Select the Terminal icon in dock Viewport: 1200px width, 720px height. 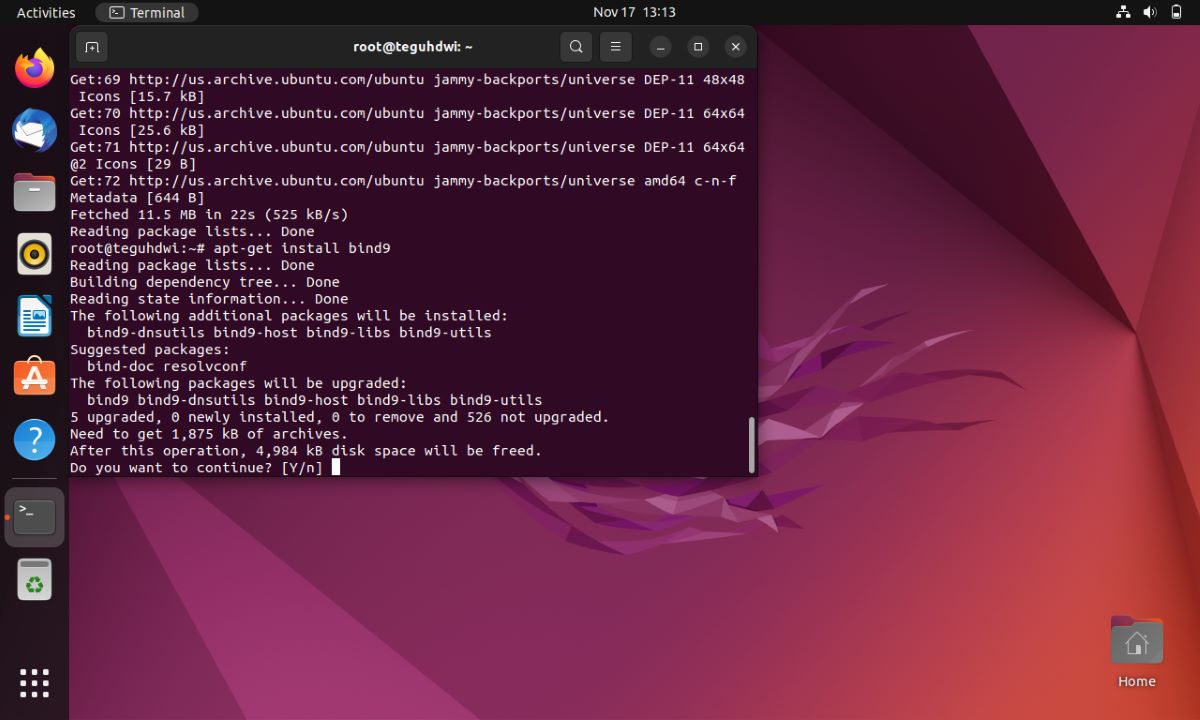click(34, 517)
